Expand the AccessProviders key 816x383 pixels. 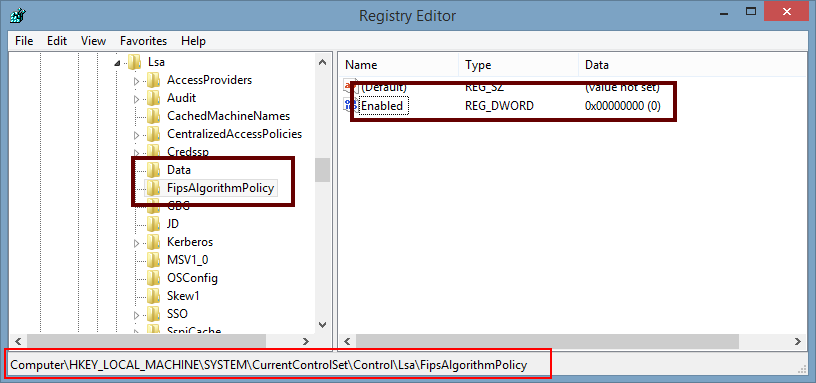137,81
